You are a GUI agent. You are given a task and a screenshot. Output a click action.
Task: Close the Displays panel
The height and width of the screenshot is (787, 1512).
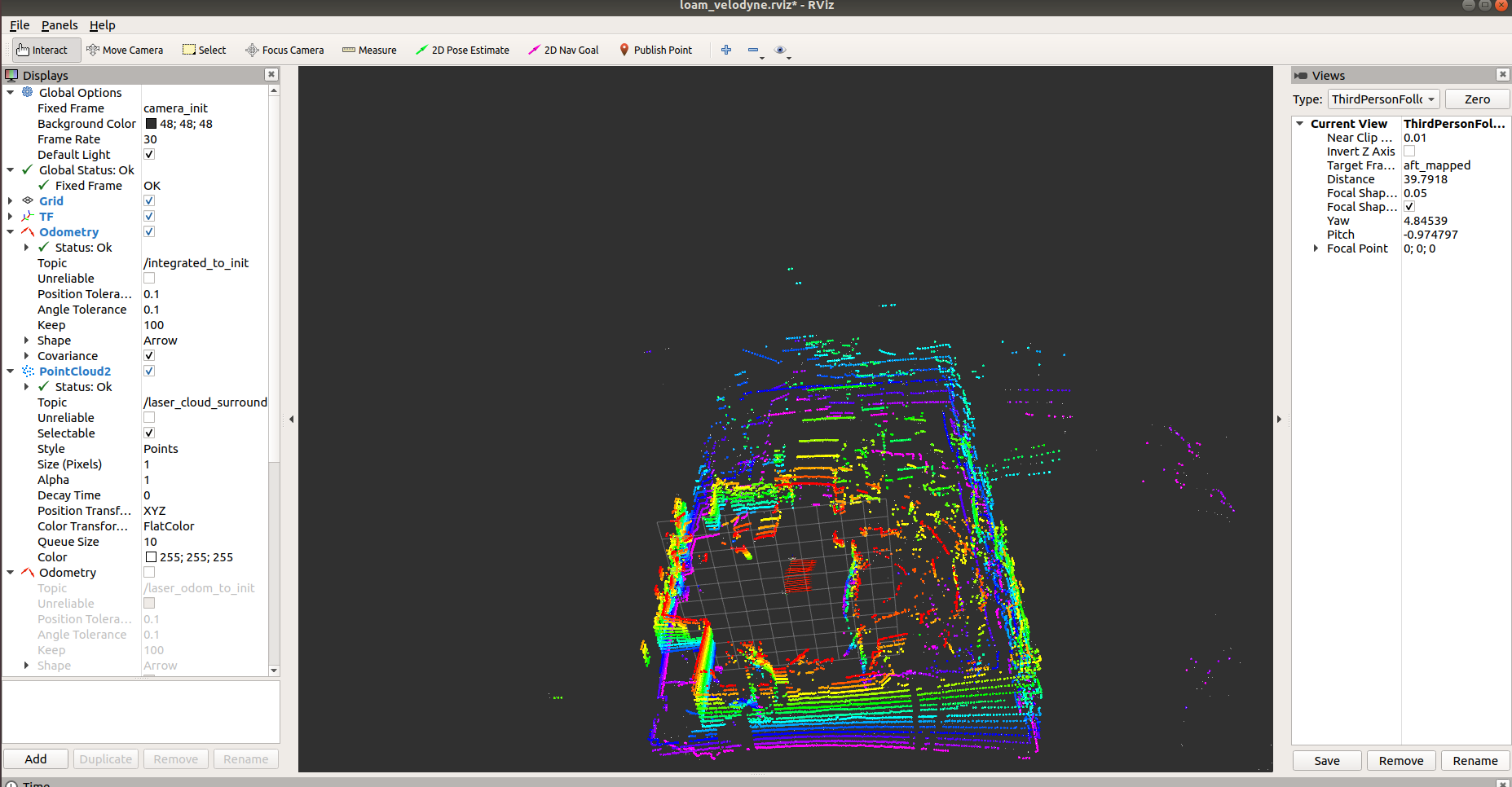click(271, 75)
